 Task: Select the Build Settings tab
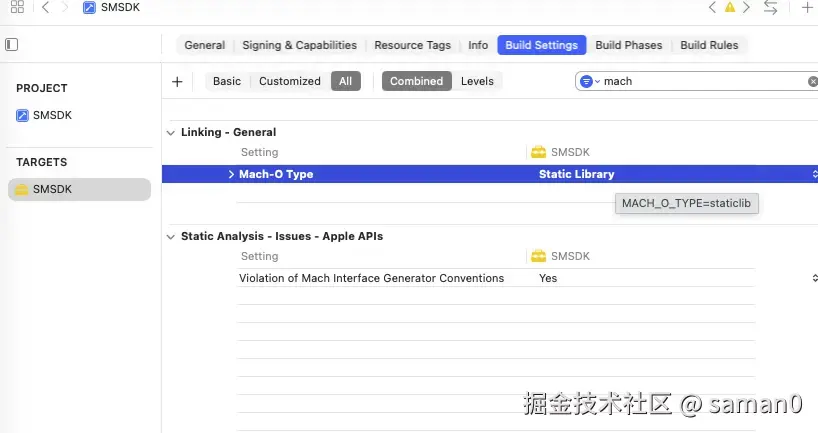tap(542, 45)
